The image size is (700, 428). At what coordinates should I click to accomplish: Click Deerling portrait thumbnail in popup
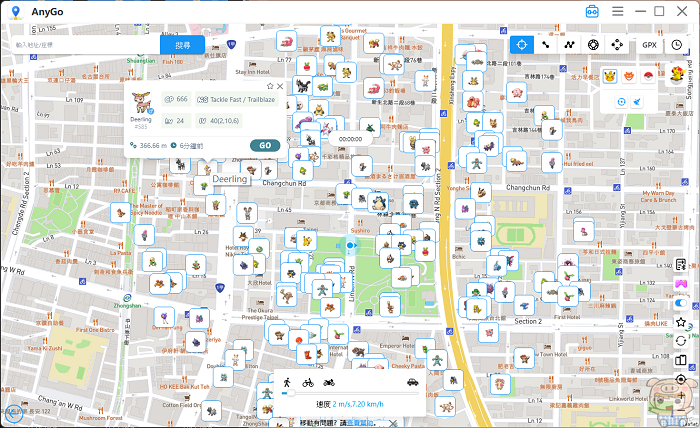tap(141, 103)
